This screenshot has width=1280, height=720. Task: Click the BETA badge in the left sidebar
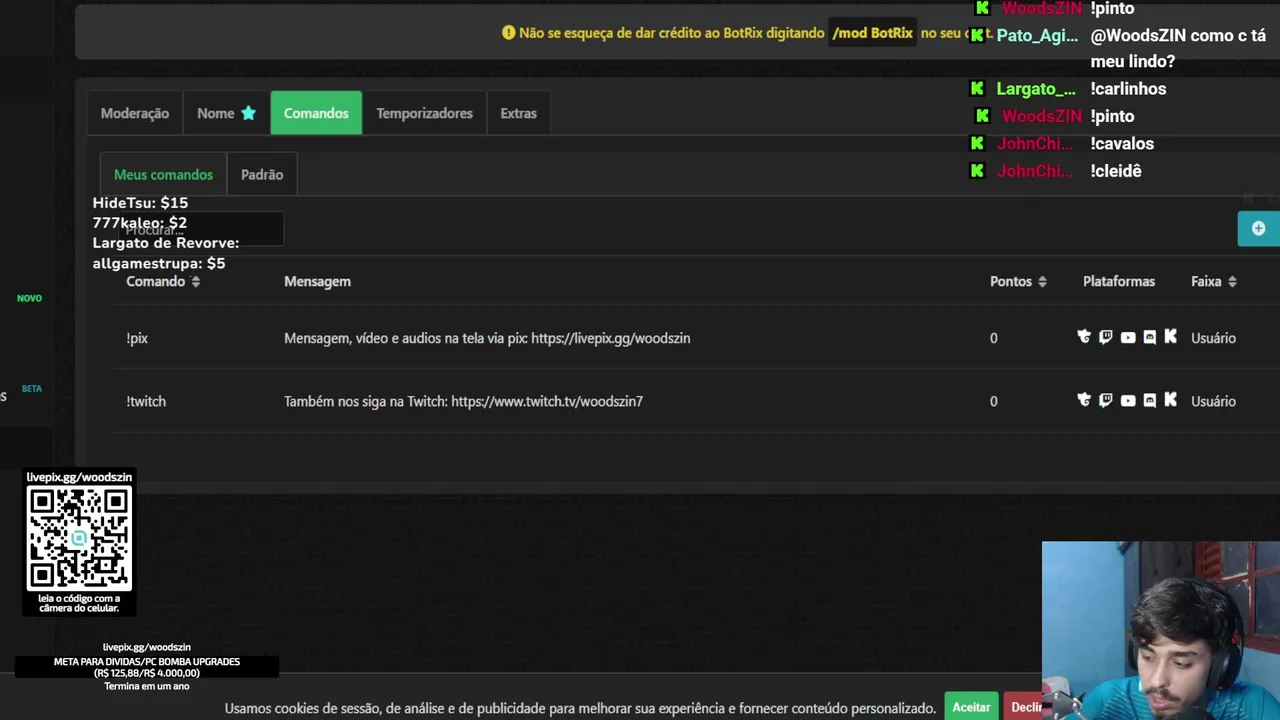click(x=32, y=388)
